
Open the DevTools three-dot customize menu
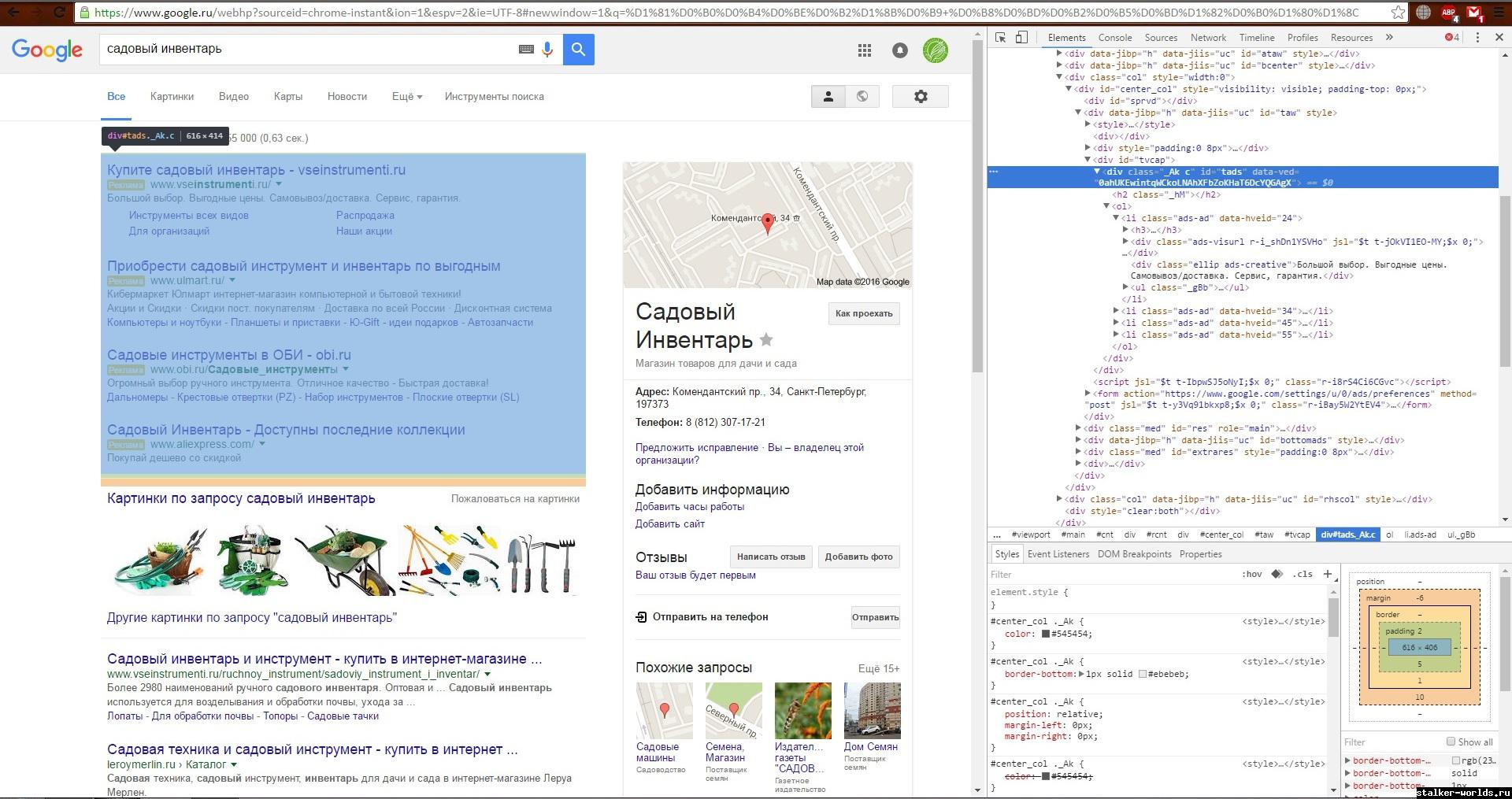click(x=1477, y=37)
